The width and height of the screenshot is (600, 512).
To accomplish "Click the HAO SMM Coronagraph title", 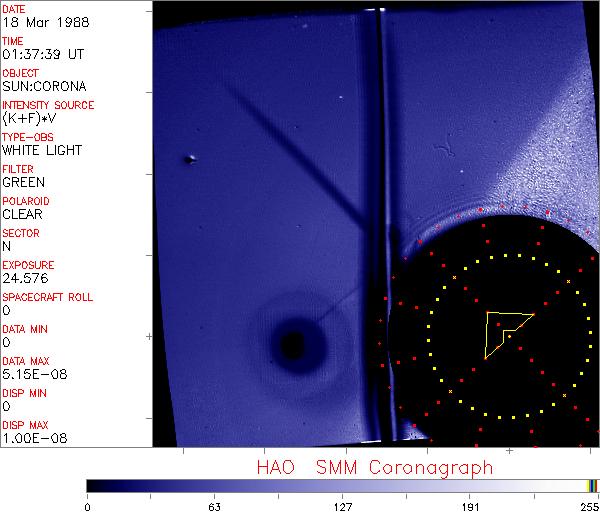I will [375, 468].
